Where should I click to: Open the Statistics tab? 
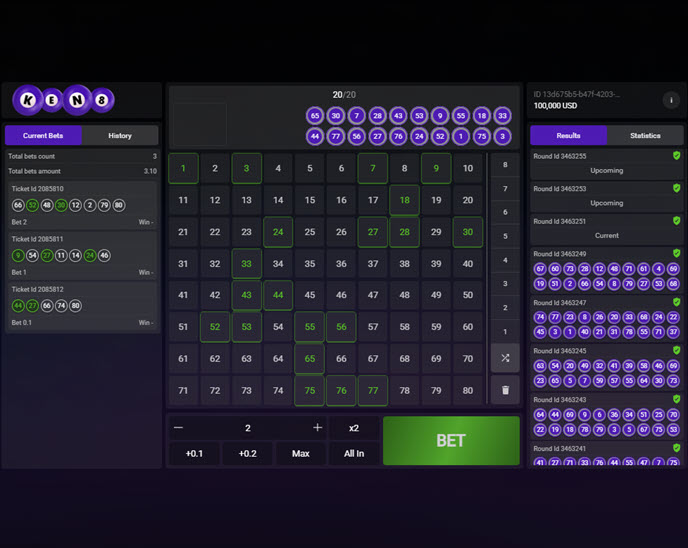(645, 136)
